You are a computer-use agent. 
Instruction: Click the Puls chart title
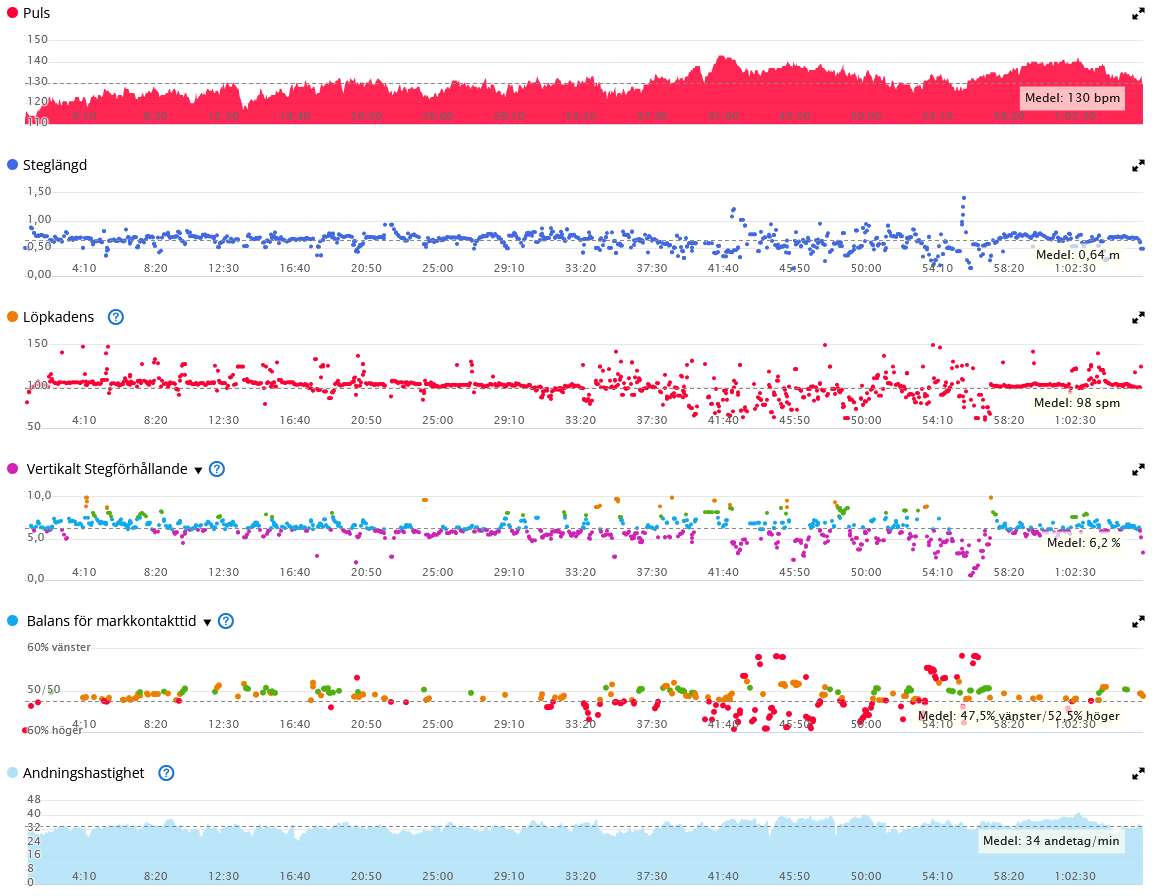[x=37, y=13]
